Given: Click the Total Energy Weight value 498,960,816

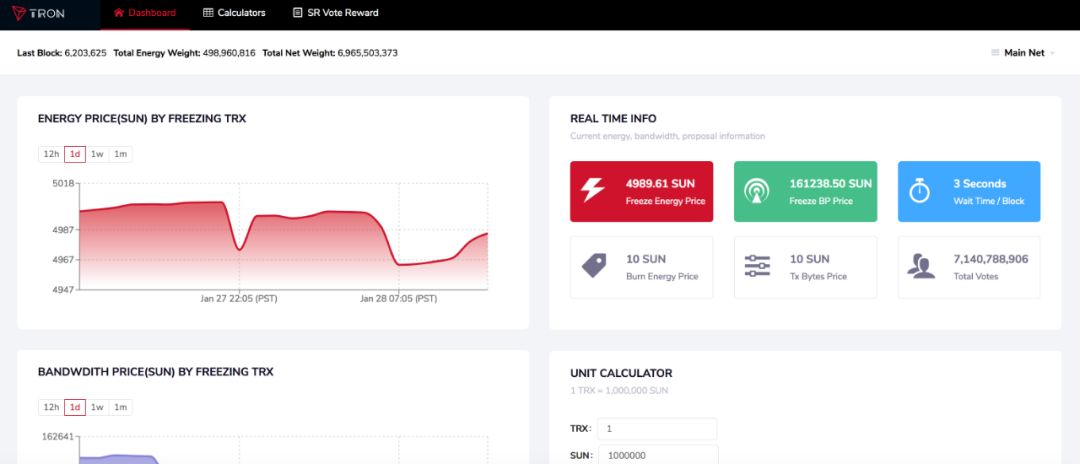Looking at the screenshot, I should [229, 53].
